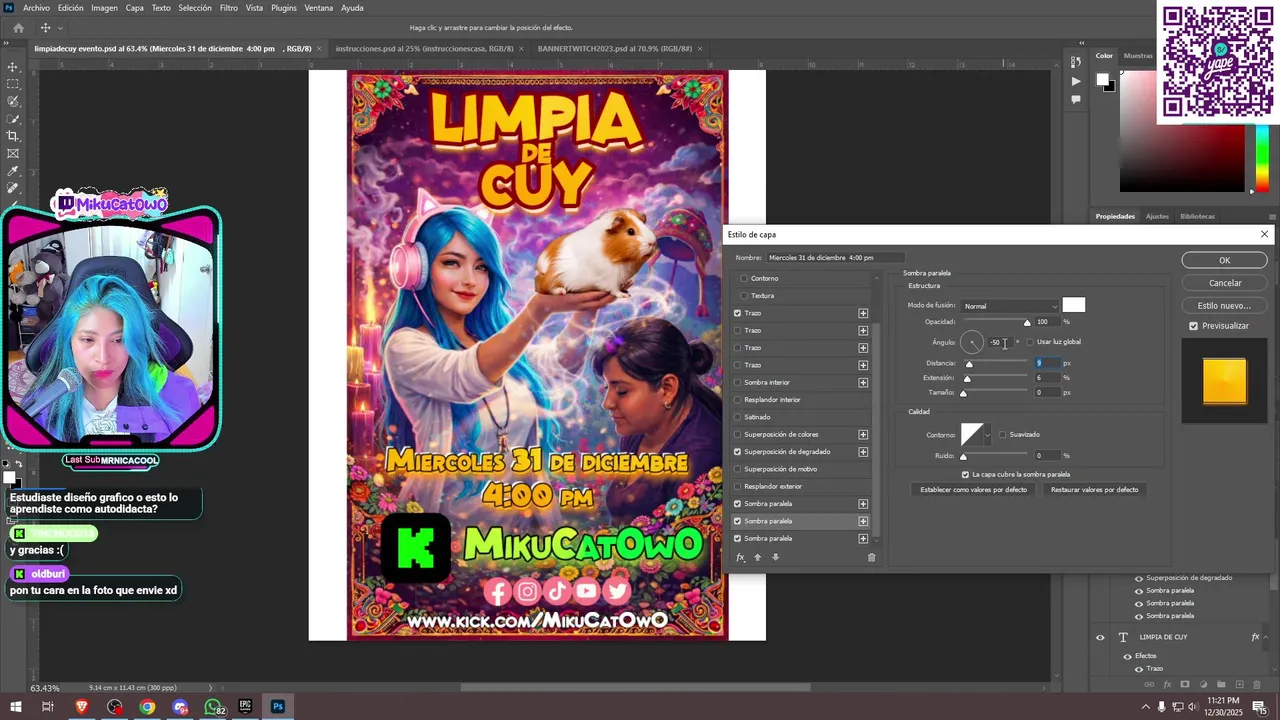
Task: Click the Extensión slider handle
Action: click(967, 379)
